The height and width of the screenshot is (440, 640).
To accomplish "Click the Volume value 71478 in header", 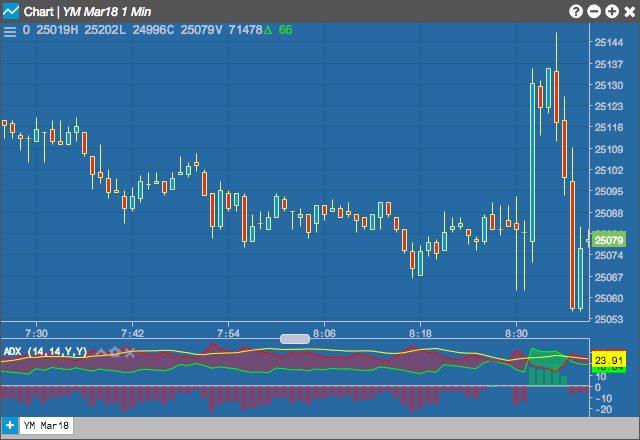I will (245, 30).
